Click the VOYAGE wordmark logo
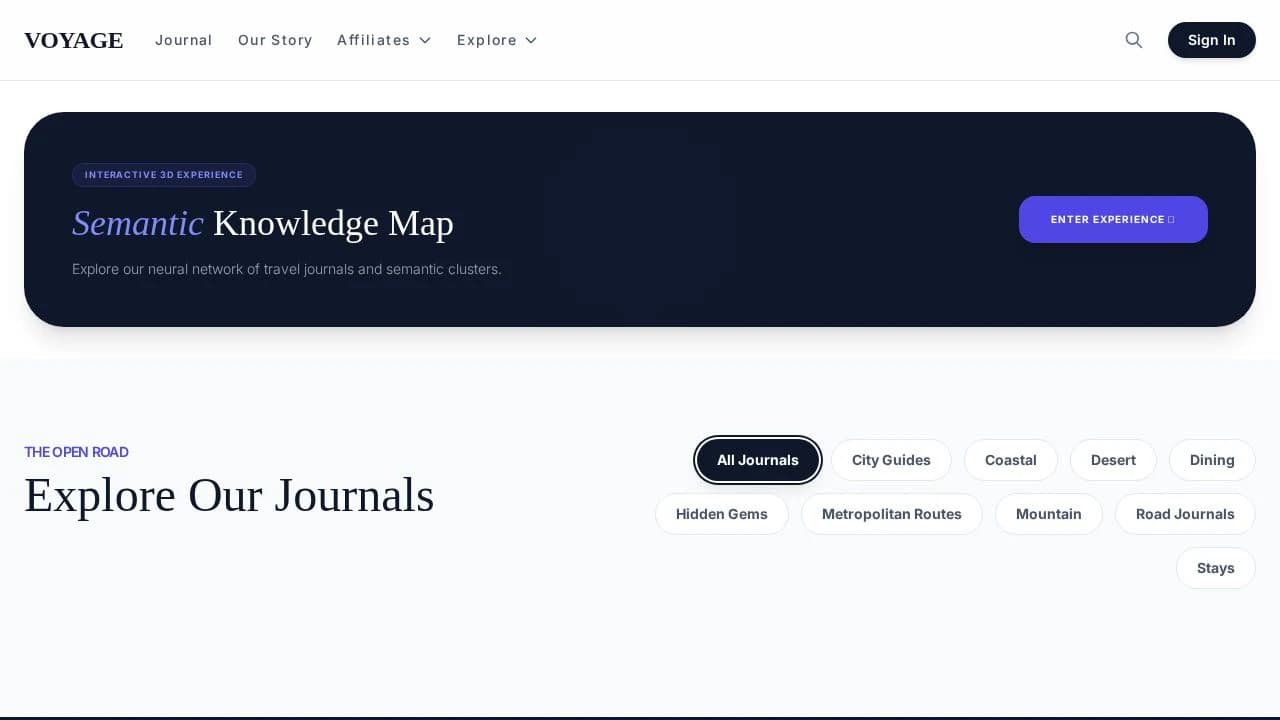 pos(73,40)
